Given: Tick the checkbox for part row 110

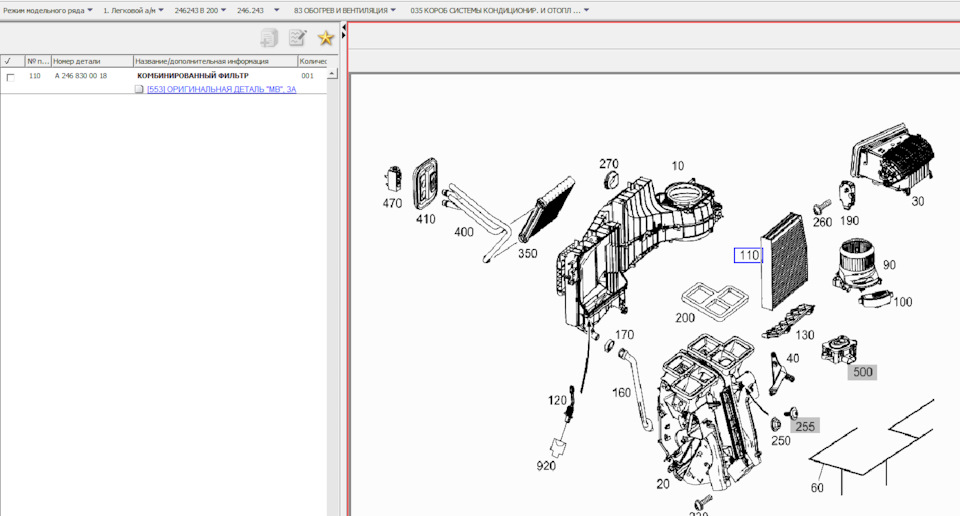Looking at the screenshot, I should click(10, 76).
